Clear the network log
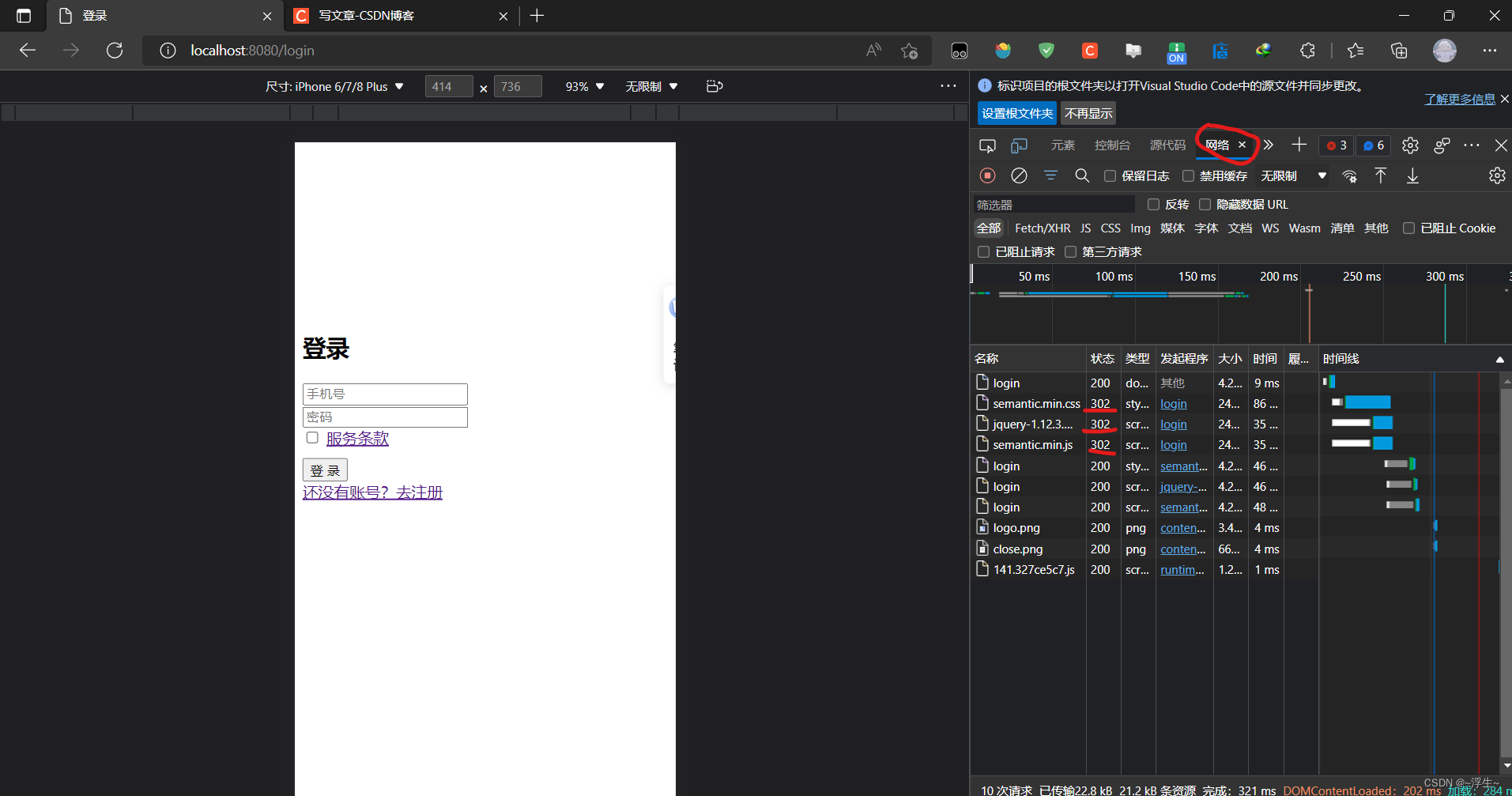Viewport: 1512px width, 796px height. point(1020,175)
